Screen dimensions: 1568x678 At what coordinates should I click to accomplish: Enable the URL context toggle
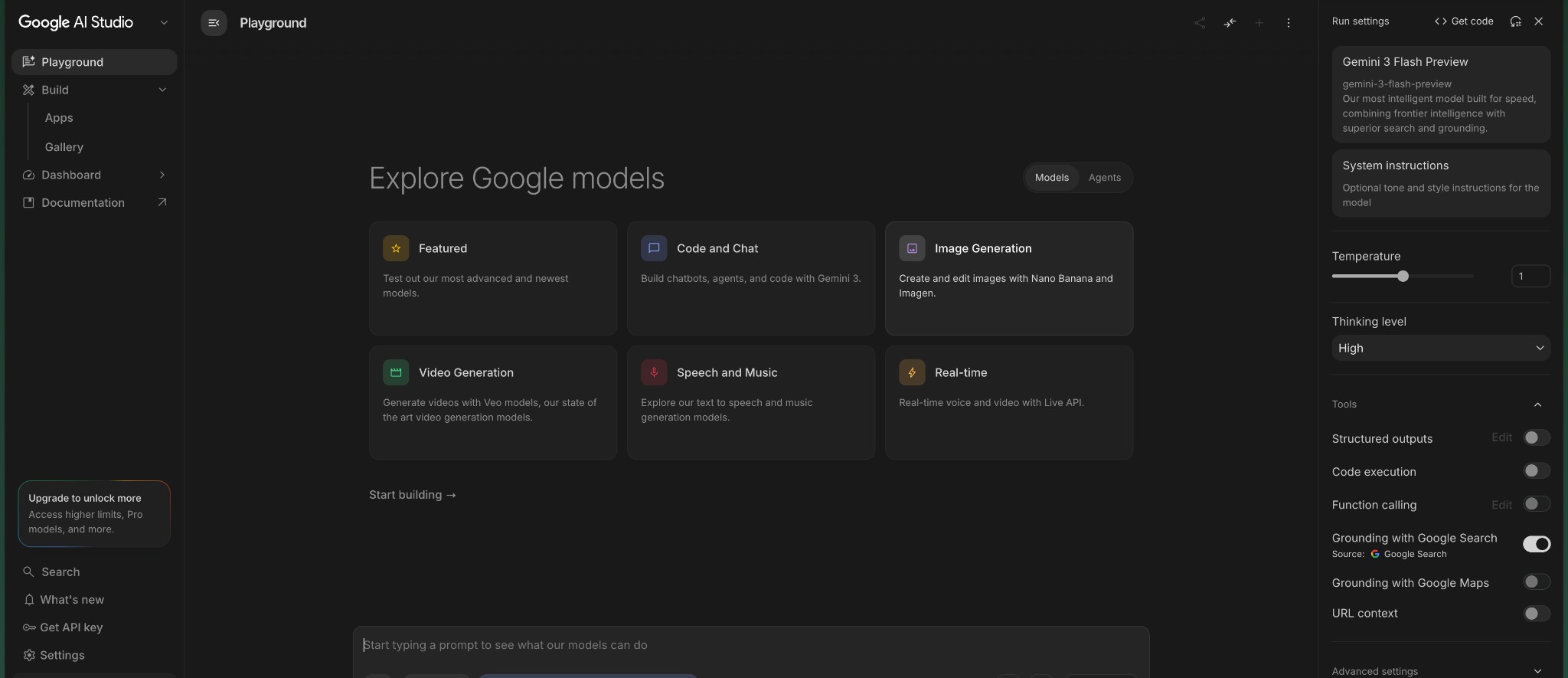pyautogui.click(x=1536, y=613)
